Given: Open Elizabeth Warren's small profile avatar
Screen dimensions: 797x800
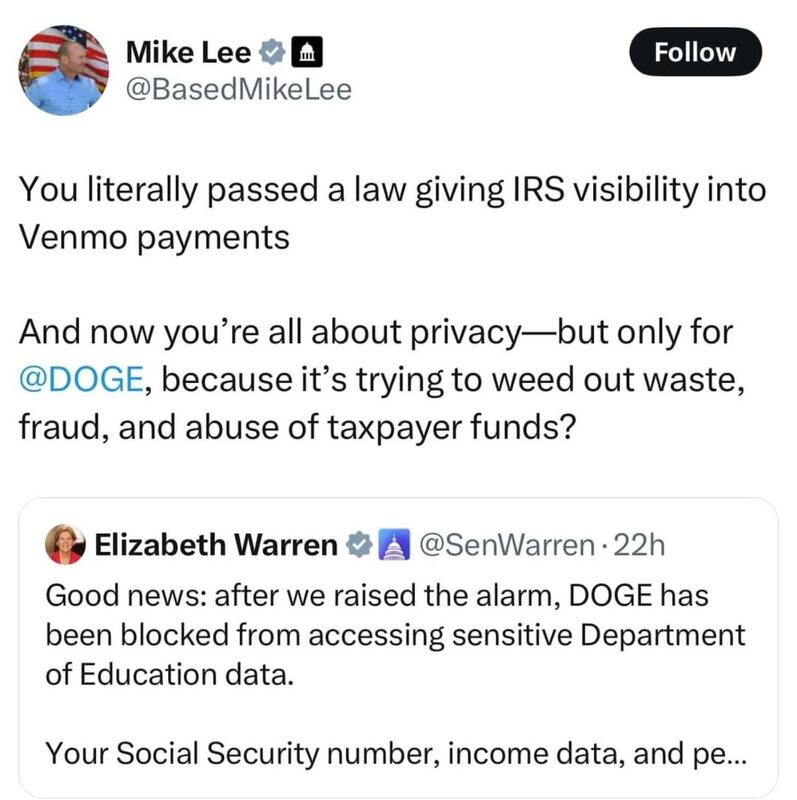Looking at the screenshot, I should [x=66, y=545].
